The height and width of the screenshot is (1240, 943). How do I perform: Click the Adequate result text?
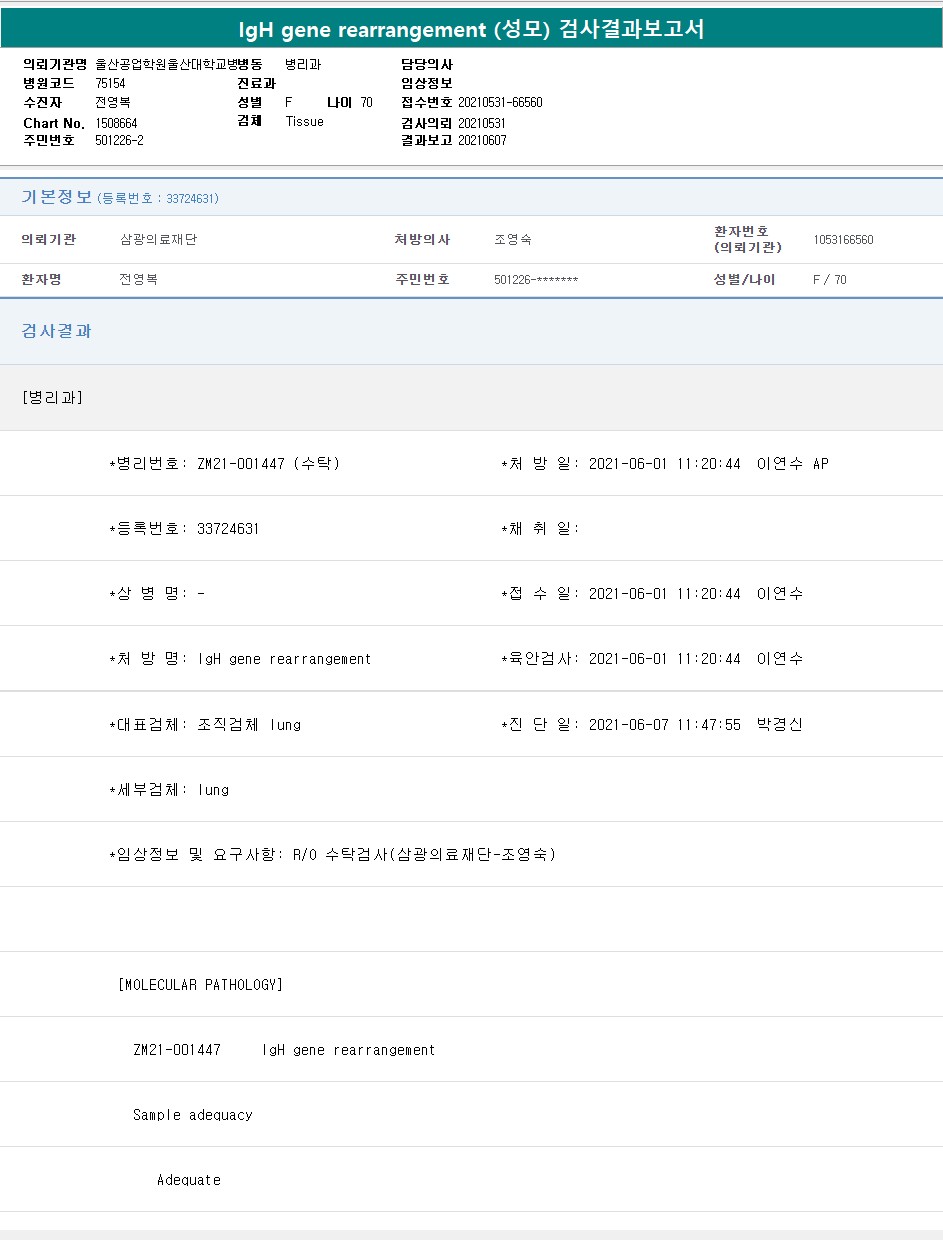click(x=189, y=1180)
